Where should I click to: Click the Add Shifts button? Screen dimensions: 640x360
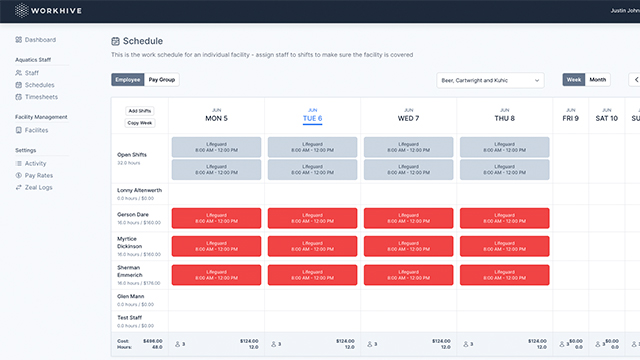pyautogui.click(x=140, y=111)
